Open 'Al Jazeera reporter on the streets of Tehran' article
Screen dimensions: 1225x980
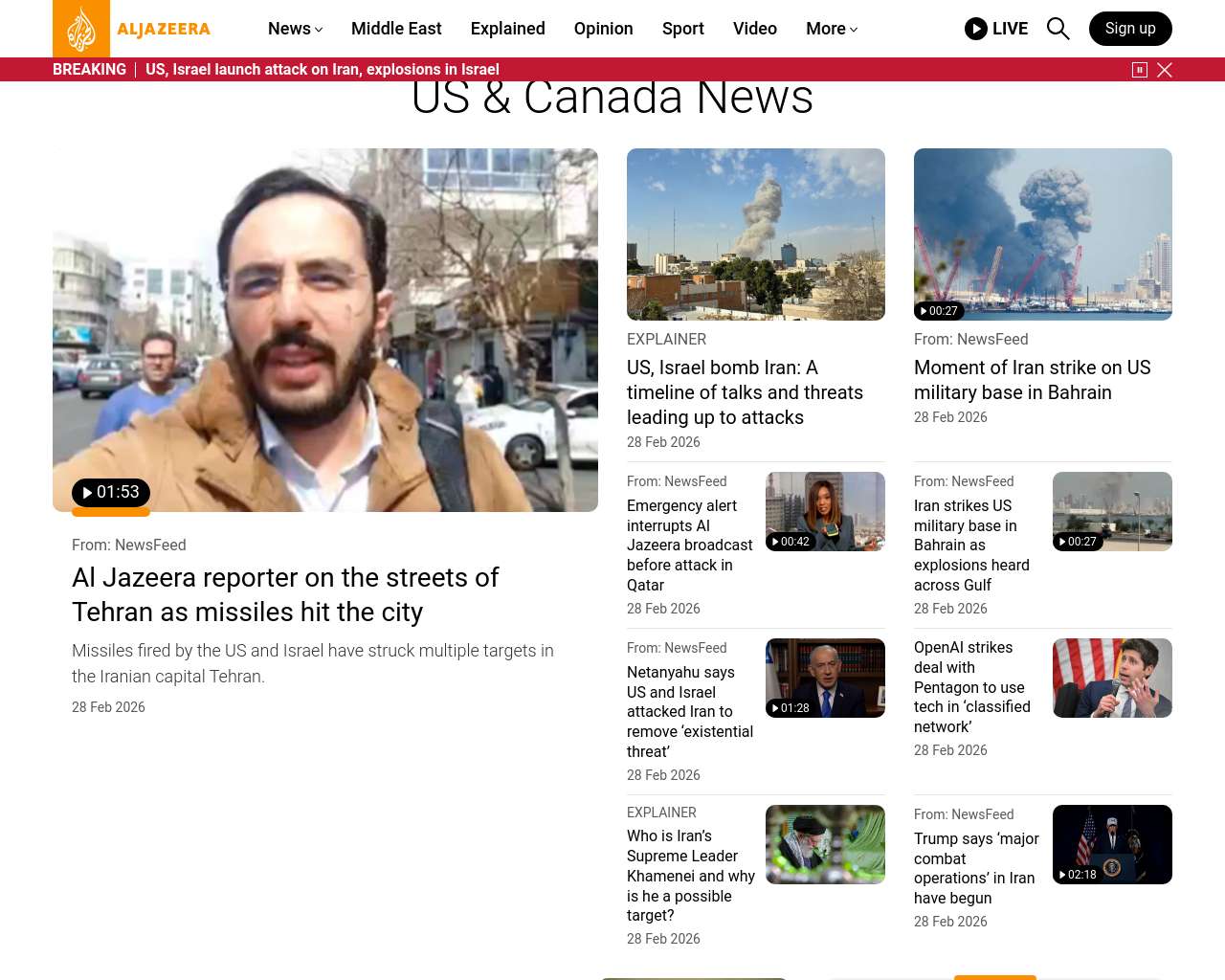[x=285, y=595]
